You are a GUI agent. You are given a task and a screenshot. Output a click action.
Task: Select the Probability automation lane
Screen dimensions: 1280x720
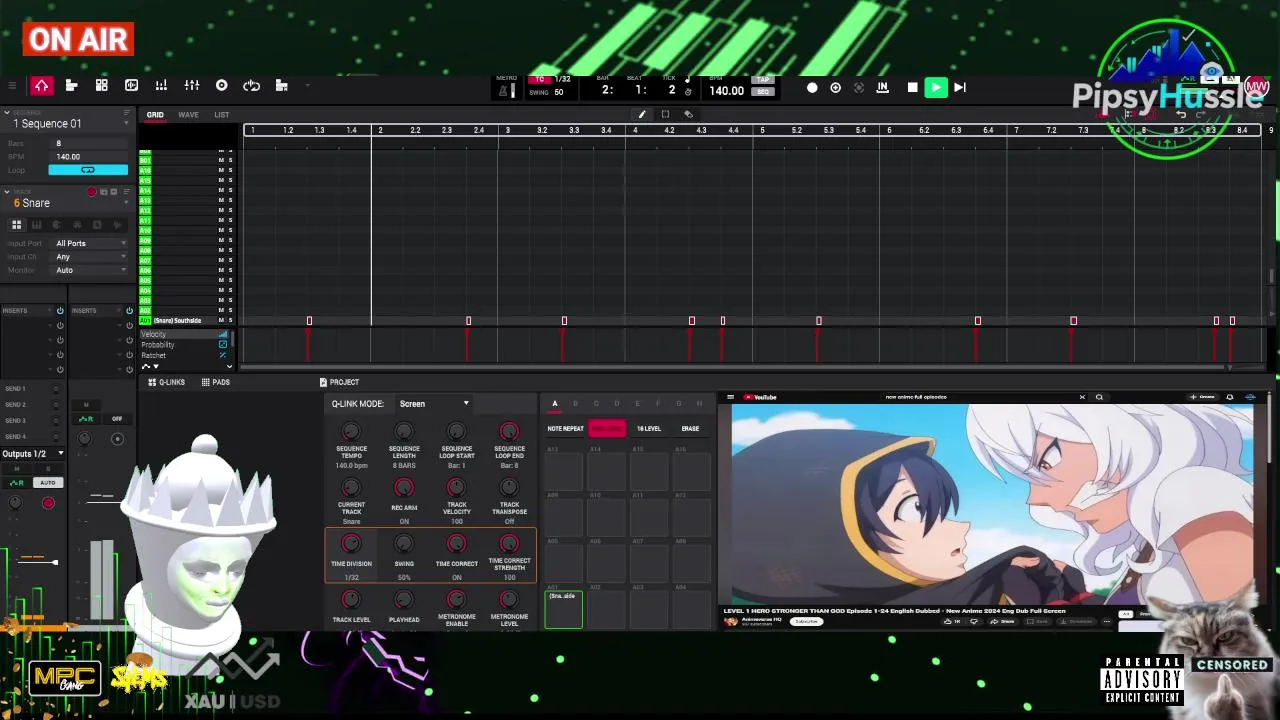point(184,345)
